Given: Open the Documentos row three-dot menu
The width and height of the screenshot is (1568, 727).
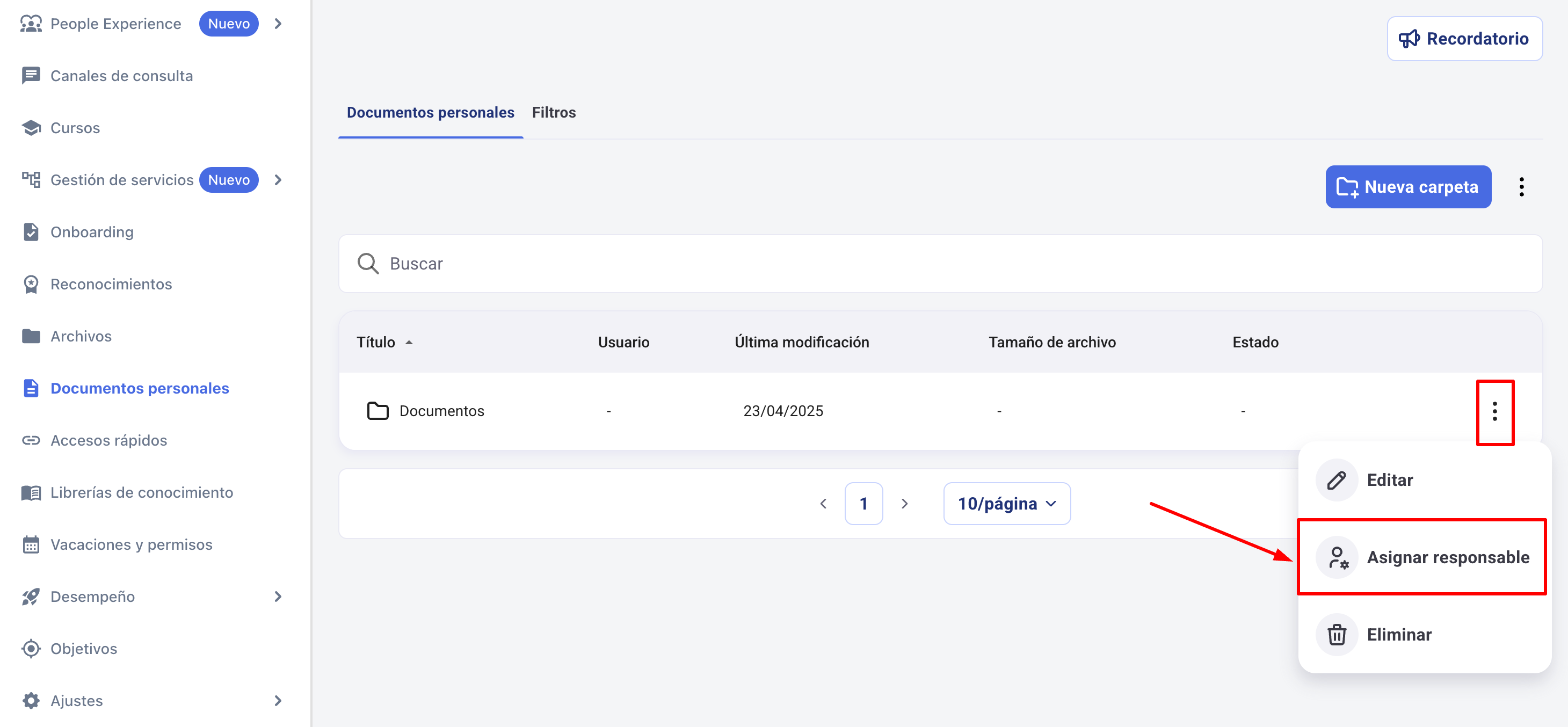Looking at the screenshot, I should [x=1495, y=412].
